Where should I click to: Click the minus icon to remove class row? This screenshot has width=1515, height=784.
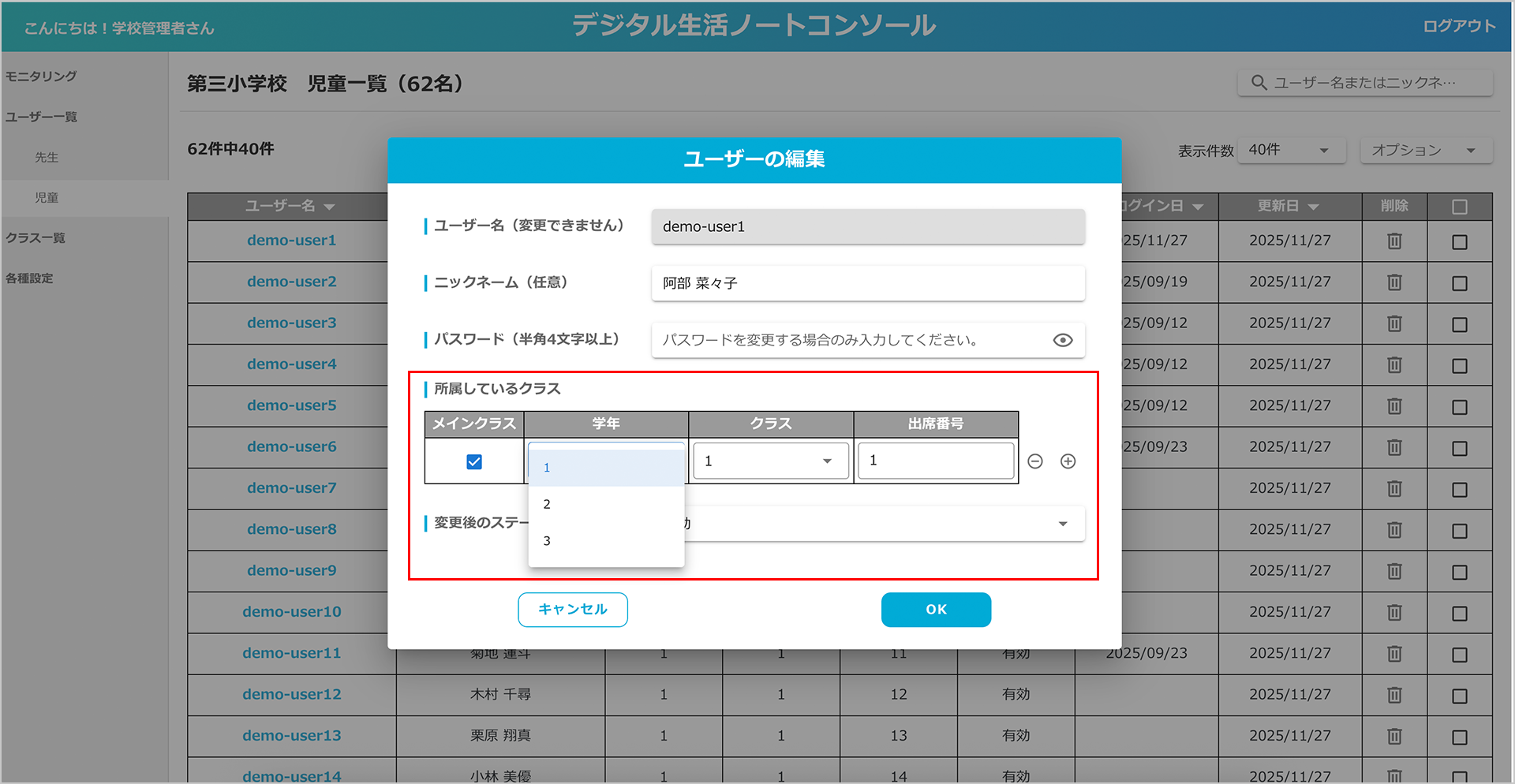[x=1035, y=461]
